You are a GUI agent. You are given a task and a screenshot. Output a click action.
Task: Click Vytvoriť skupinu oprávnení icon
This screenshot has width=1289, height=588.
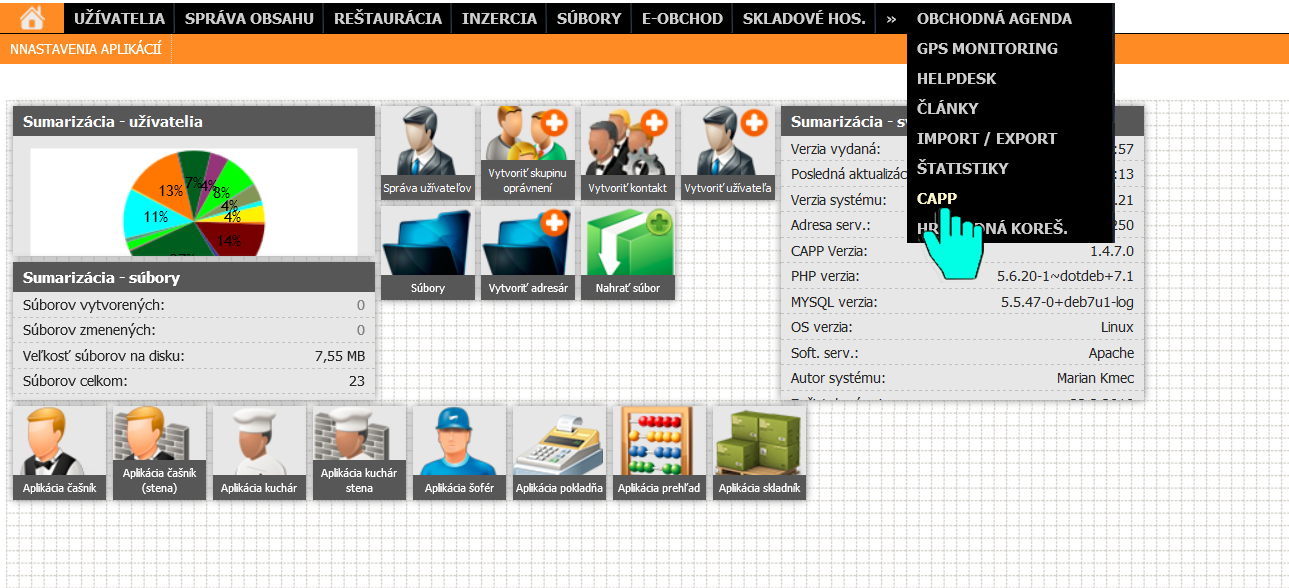coord(527,152)
